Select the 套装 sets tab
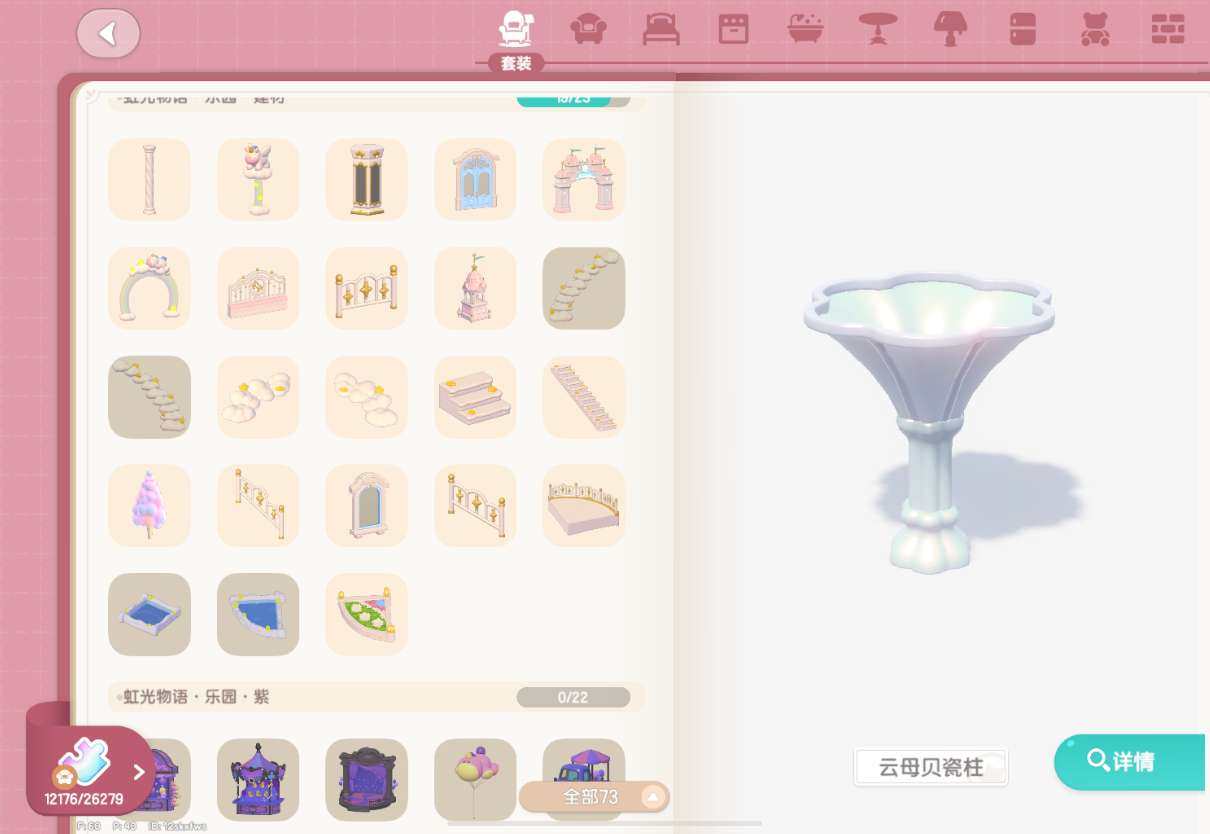The image size is (1210, 834). (x=516, y=40)
